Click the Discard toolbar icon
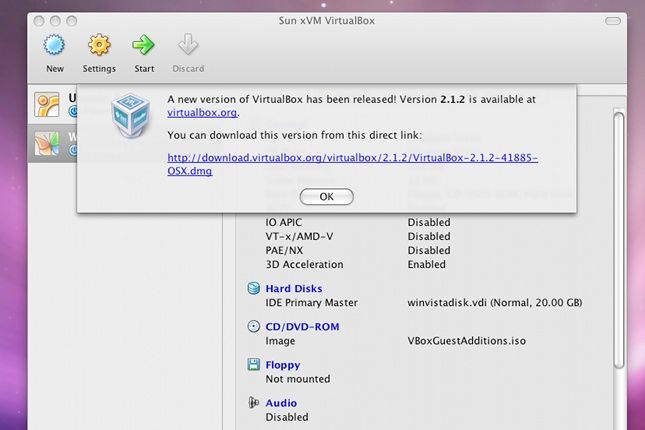 [x=188, y=44]
